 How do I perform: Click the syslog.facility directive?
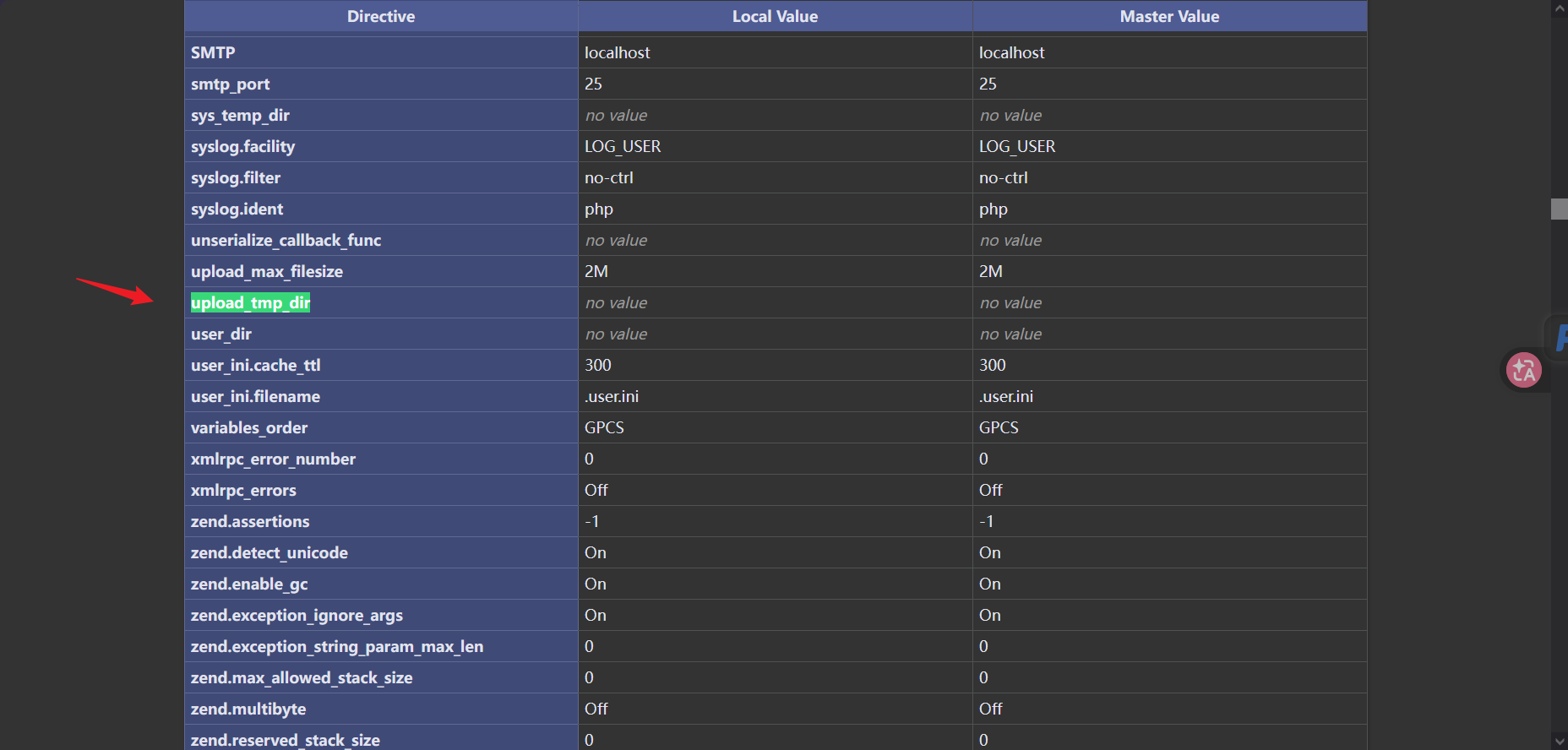click(242, 146)
